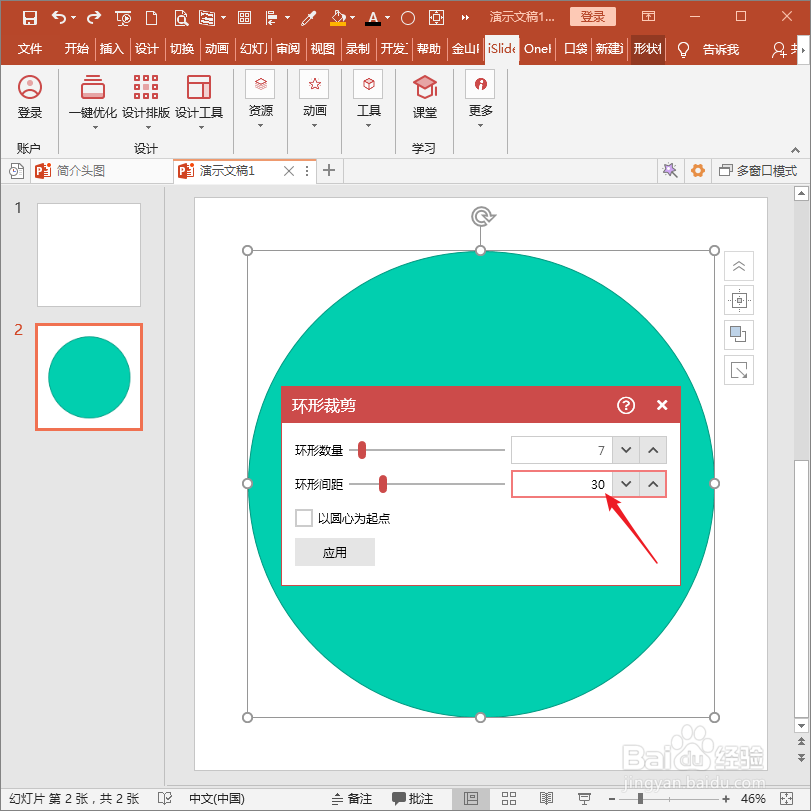
Task: Open the 插入 ribbon tab
Action: coord(112,49)
